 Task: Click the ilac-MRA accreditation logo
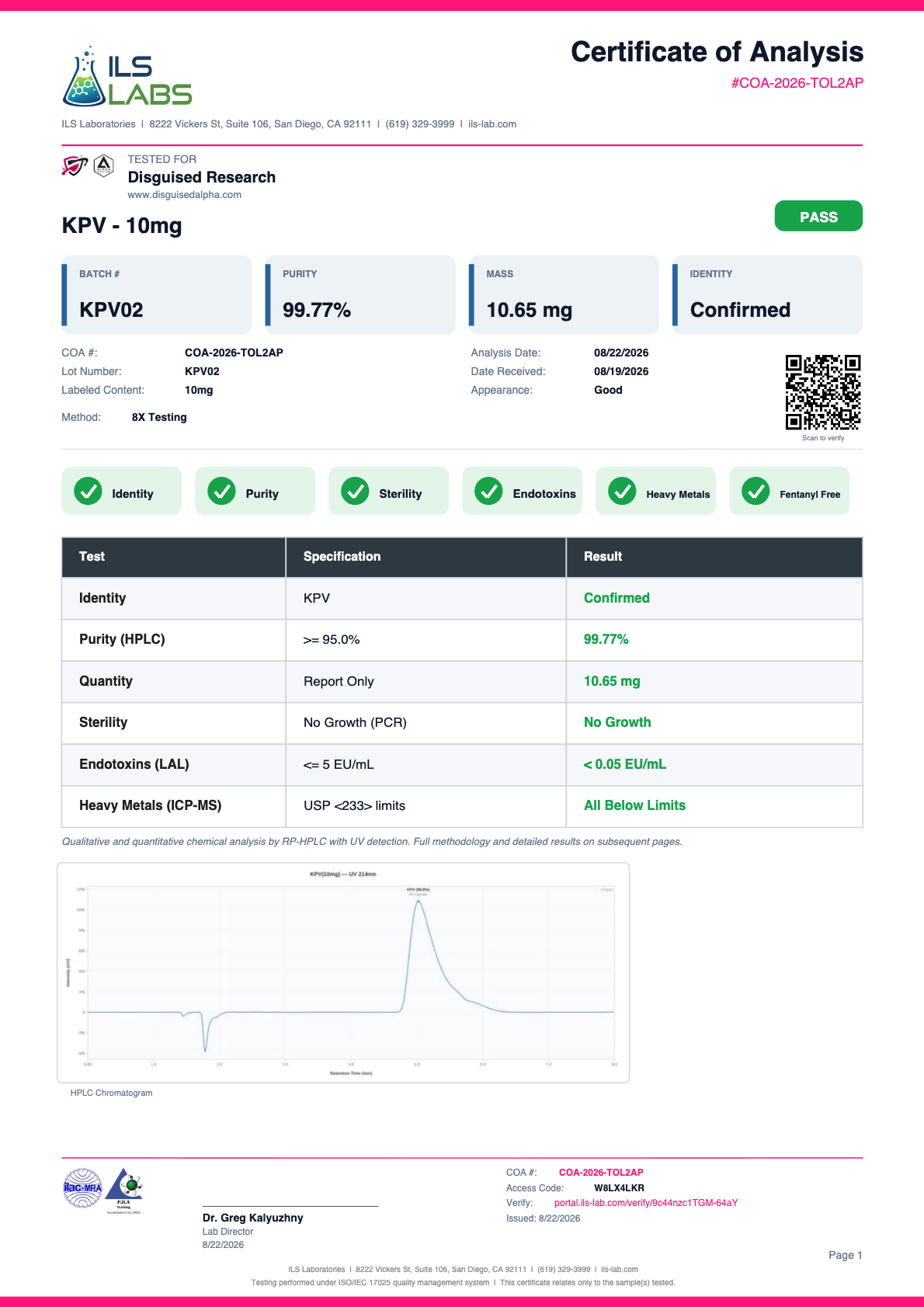[x=82, y=1188]
